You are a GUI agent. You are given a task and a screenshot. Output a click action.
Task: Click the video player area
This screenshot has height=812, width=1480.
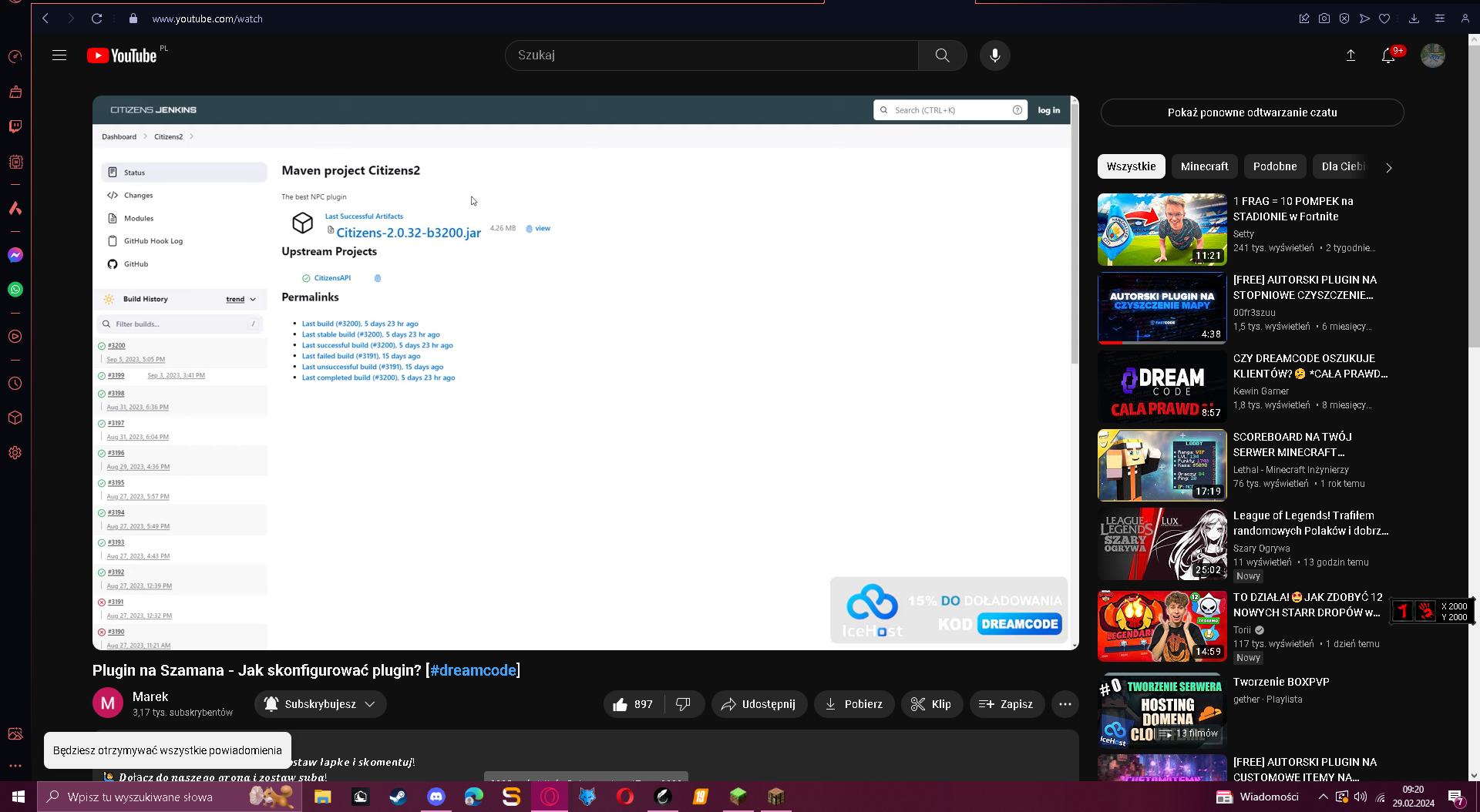point(586,373)
